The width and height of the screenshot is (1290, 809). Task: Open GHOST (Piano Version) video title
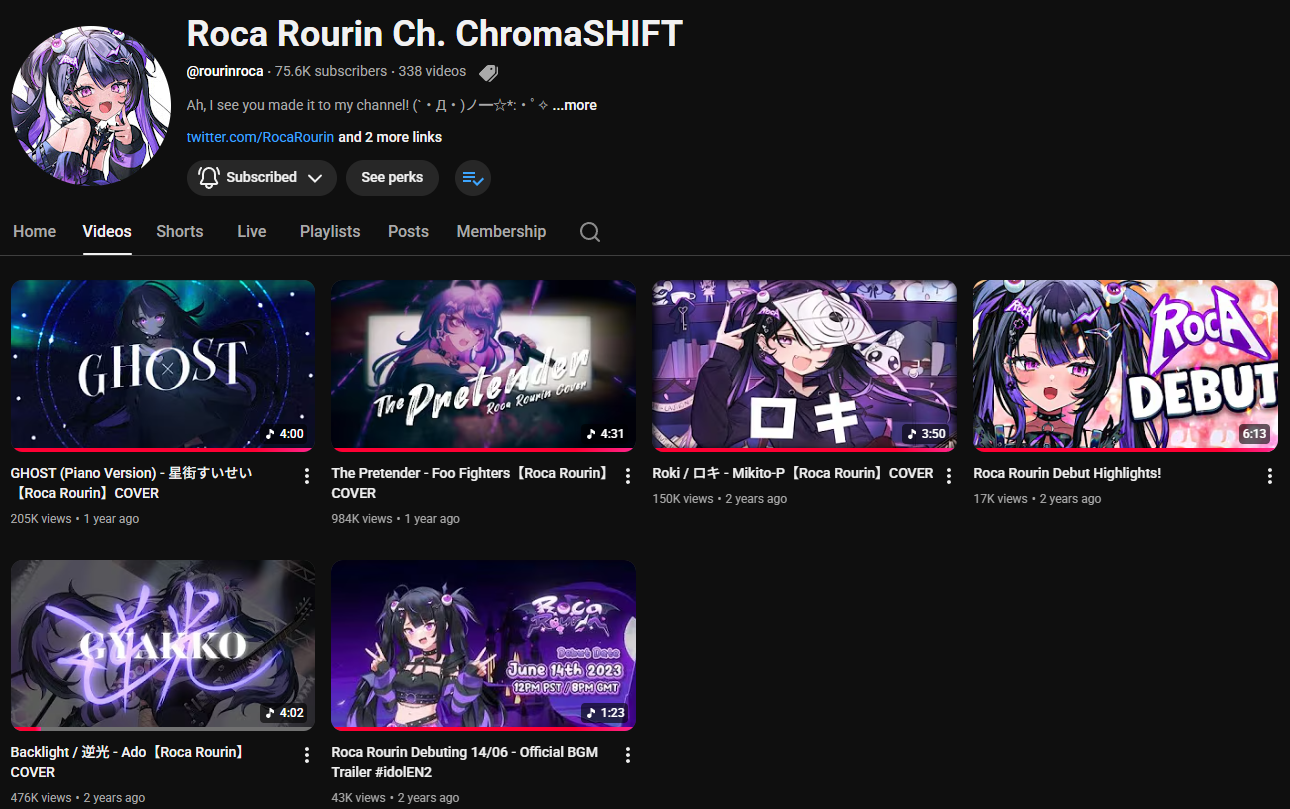point(131,483)
